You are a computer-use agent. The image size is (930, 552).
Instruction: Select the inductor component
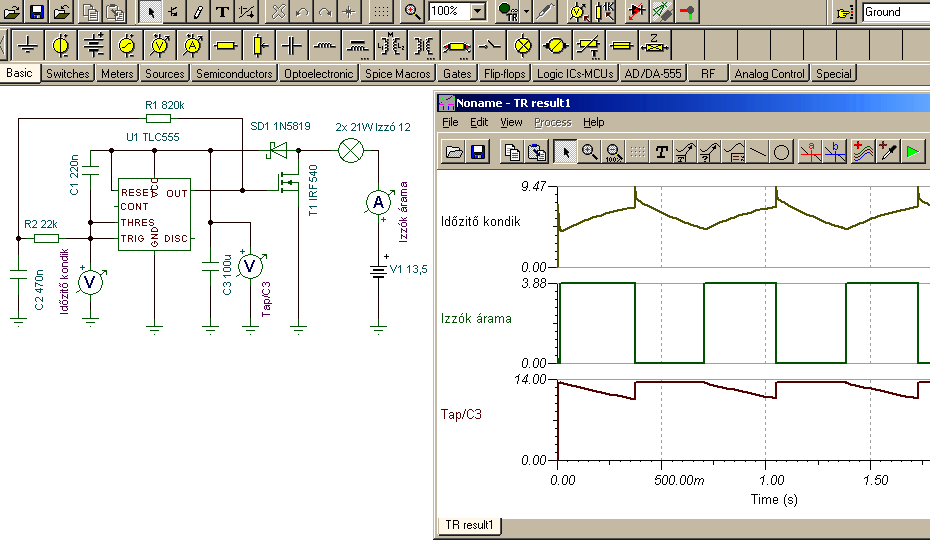(x=325, y=46)
